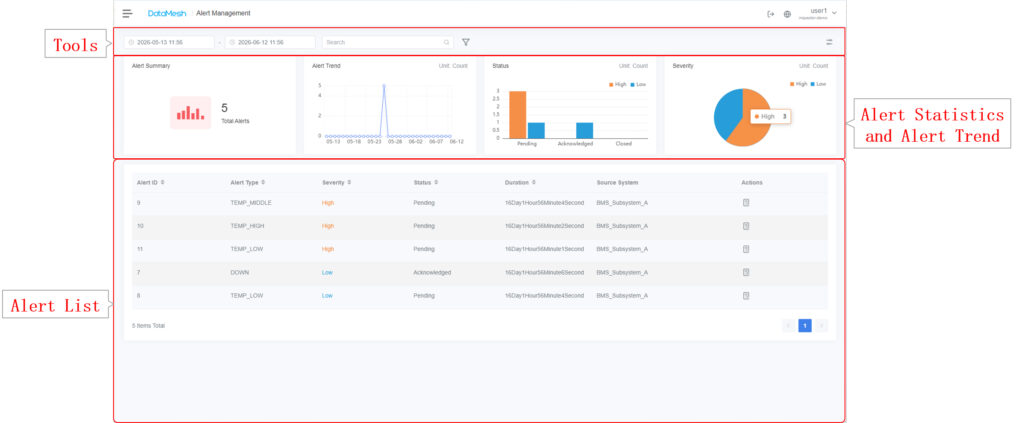The height and width of the screenshot is (423, 1024).
Task: Open the hamburger navigation menu
Action: coord(127,13)
